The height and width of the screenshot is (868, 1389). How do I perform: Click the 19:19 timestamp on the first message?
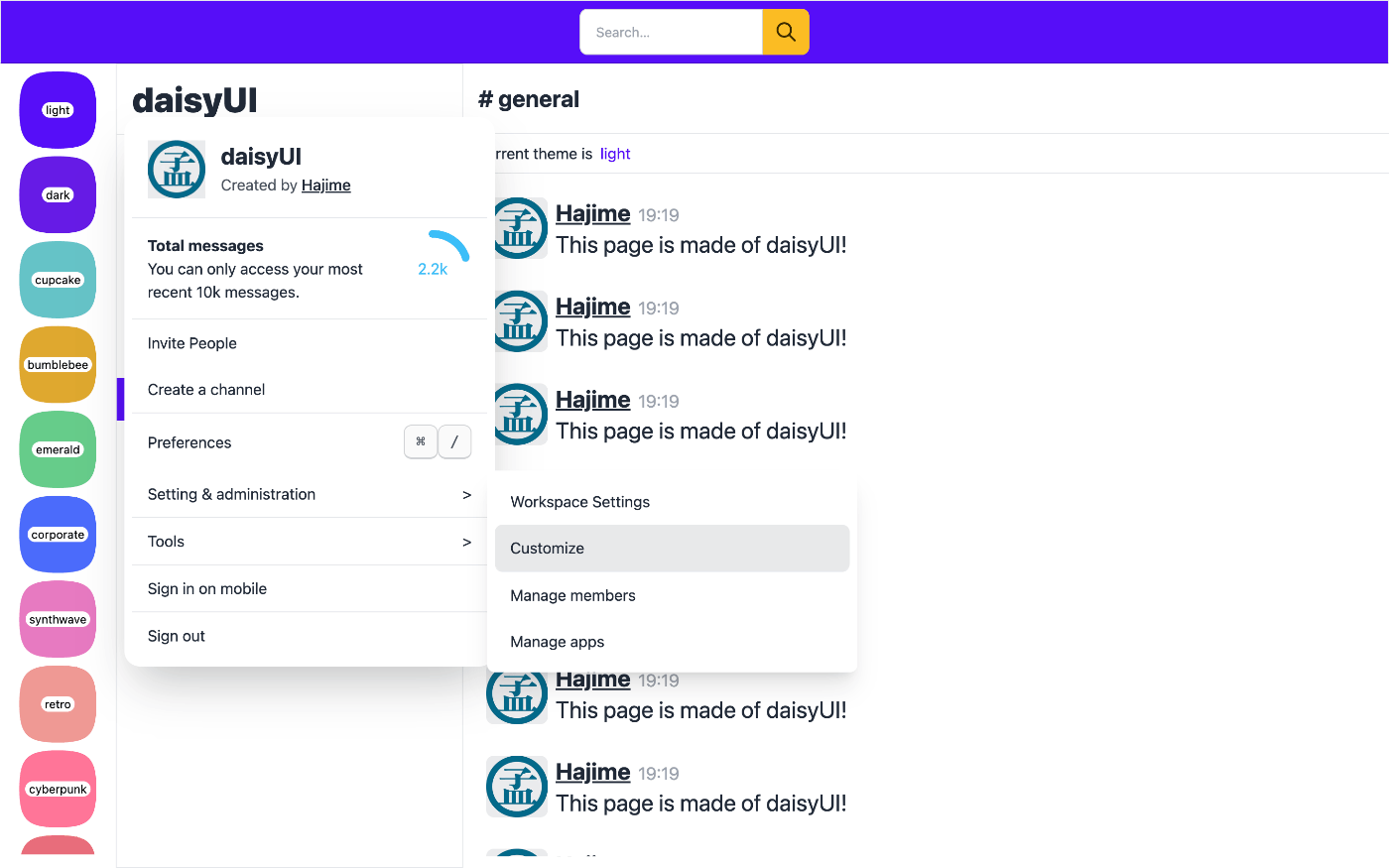(x=659, y=215)
